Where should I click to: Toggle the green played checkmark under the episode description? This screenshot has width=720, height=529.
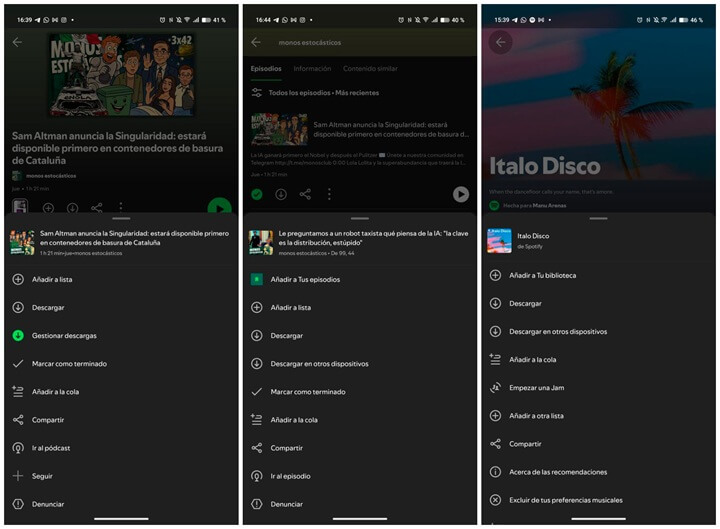257,194
